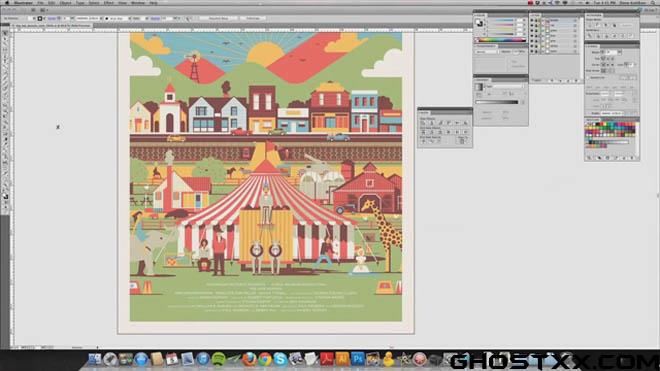The image size is (660, 371).
Task: Click Fill/Stroke indicator in Color panel
Action: (479, 22)
